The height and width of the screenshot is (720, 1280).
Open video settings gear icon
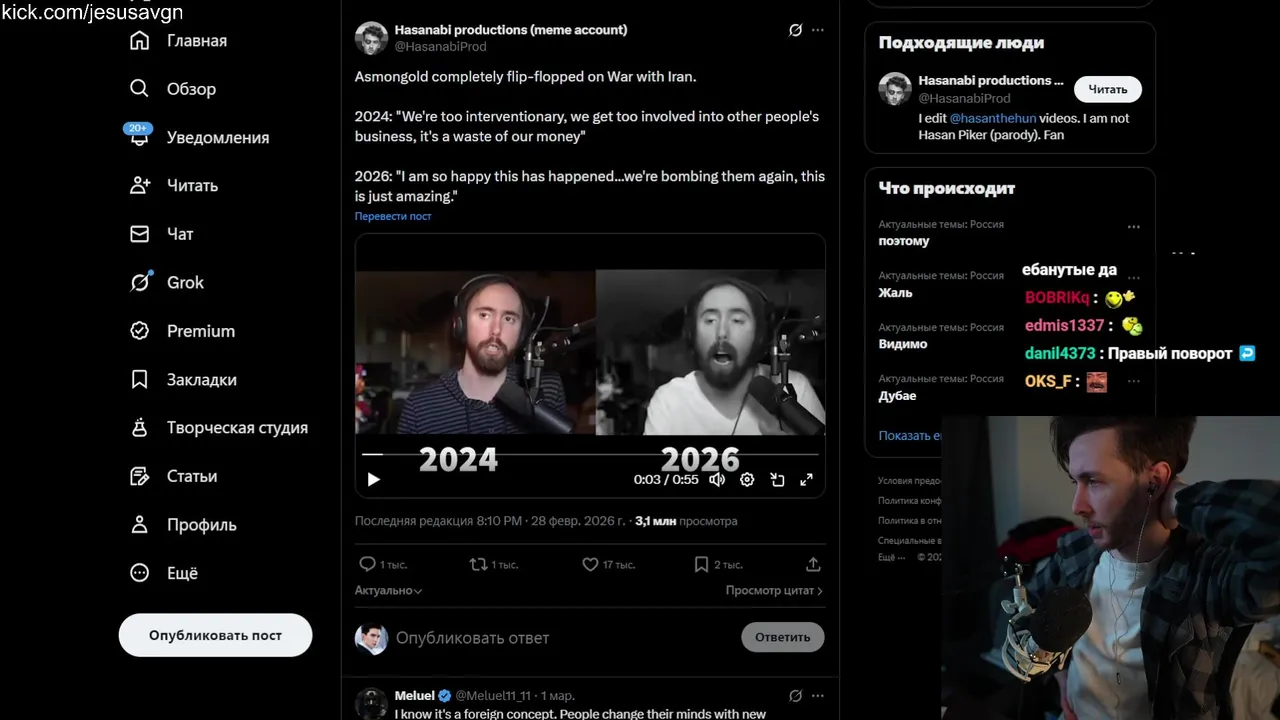click(x=747, y=480)
